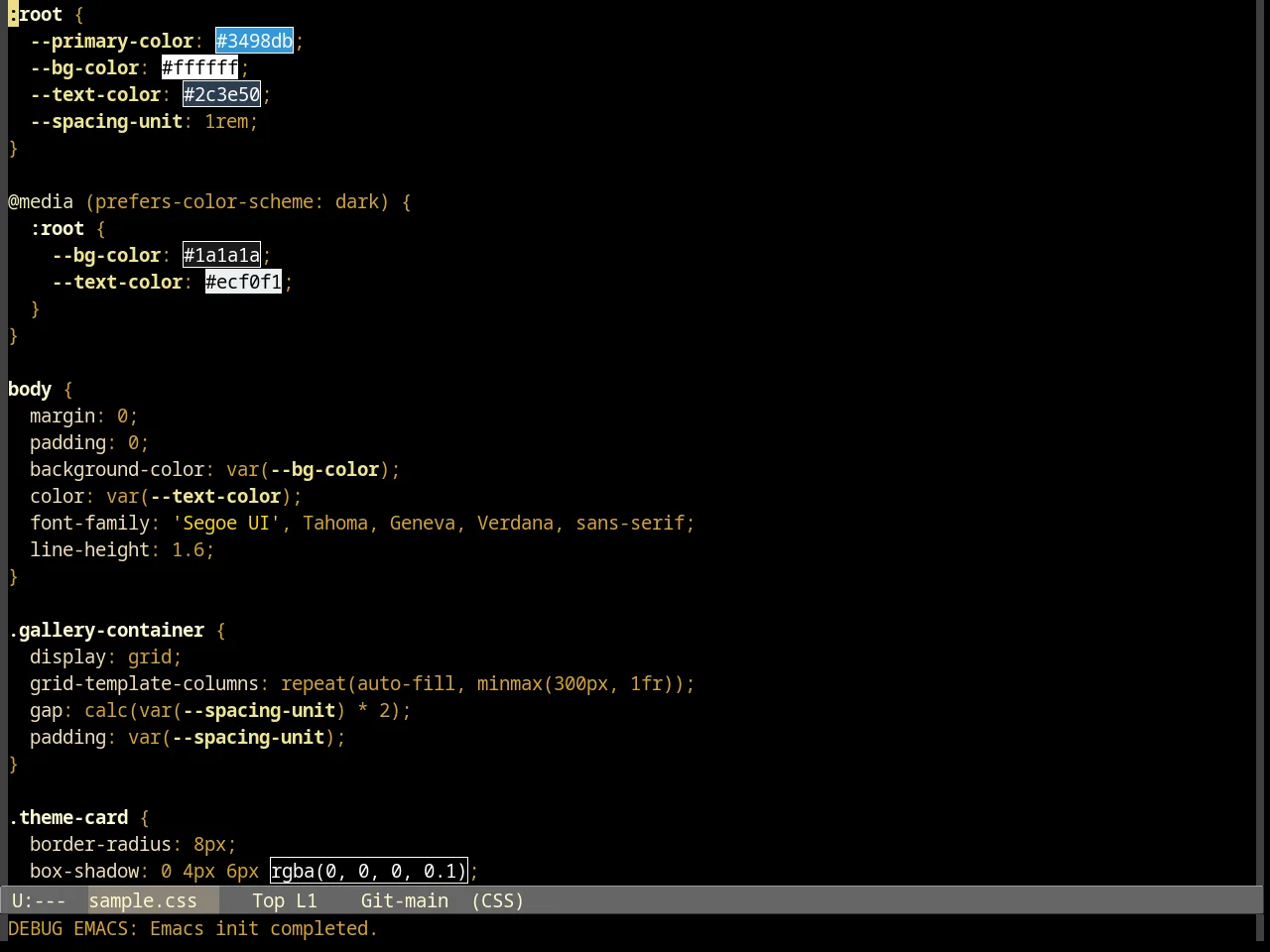Viewport: 1270px width, 952px height.
Task: Click the #1a1a1a dark bg color value
Action: pyautogui.click(x=221, y=255)
